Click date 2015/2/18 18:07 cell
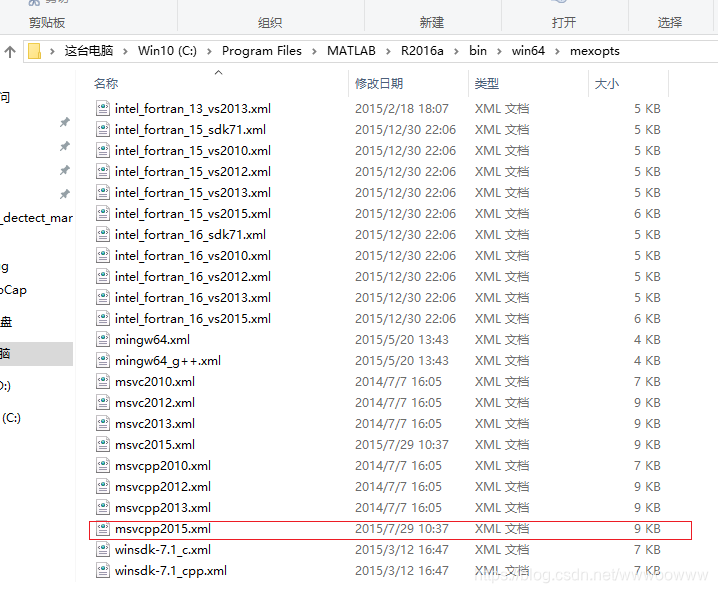718x593 pixels. point(402,109)
